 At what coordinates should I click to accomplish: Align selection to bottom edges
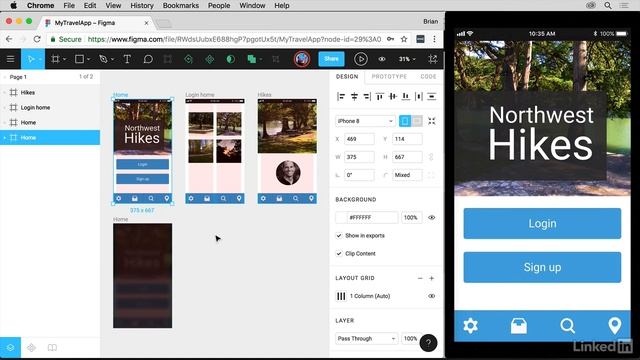[x=406, y=96]
